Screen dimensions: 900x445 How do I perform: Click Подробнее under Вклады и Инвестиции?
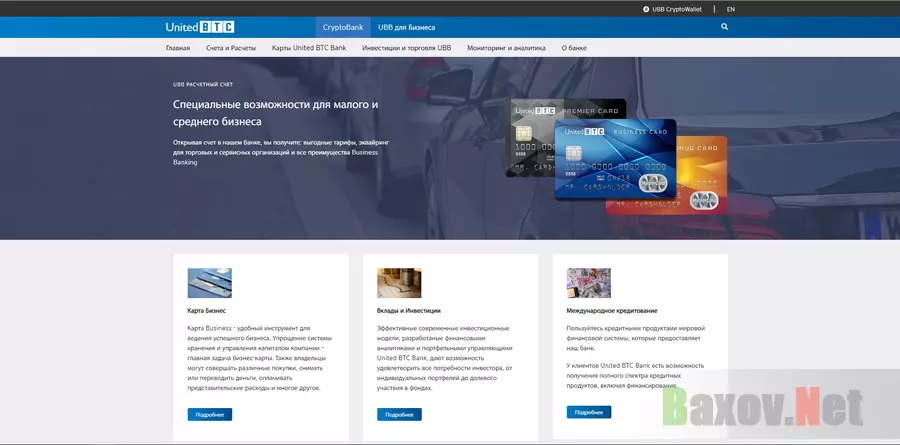tap(399, 415)
